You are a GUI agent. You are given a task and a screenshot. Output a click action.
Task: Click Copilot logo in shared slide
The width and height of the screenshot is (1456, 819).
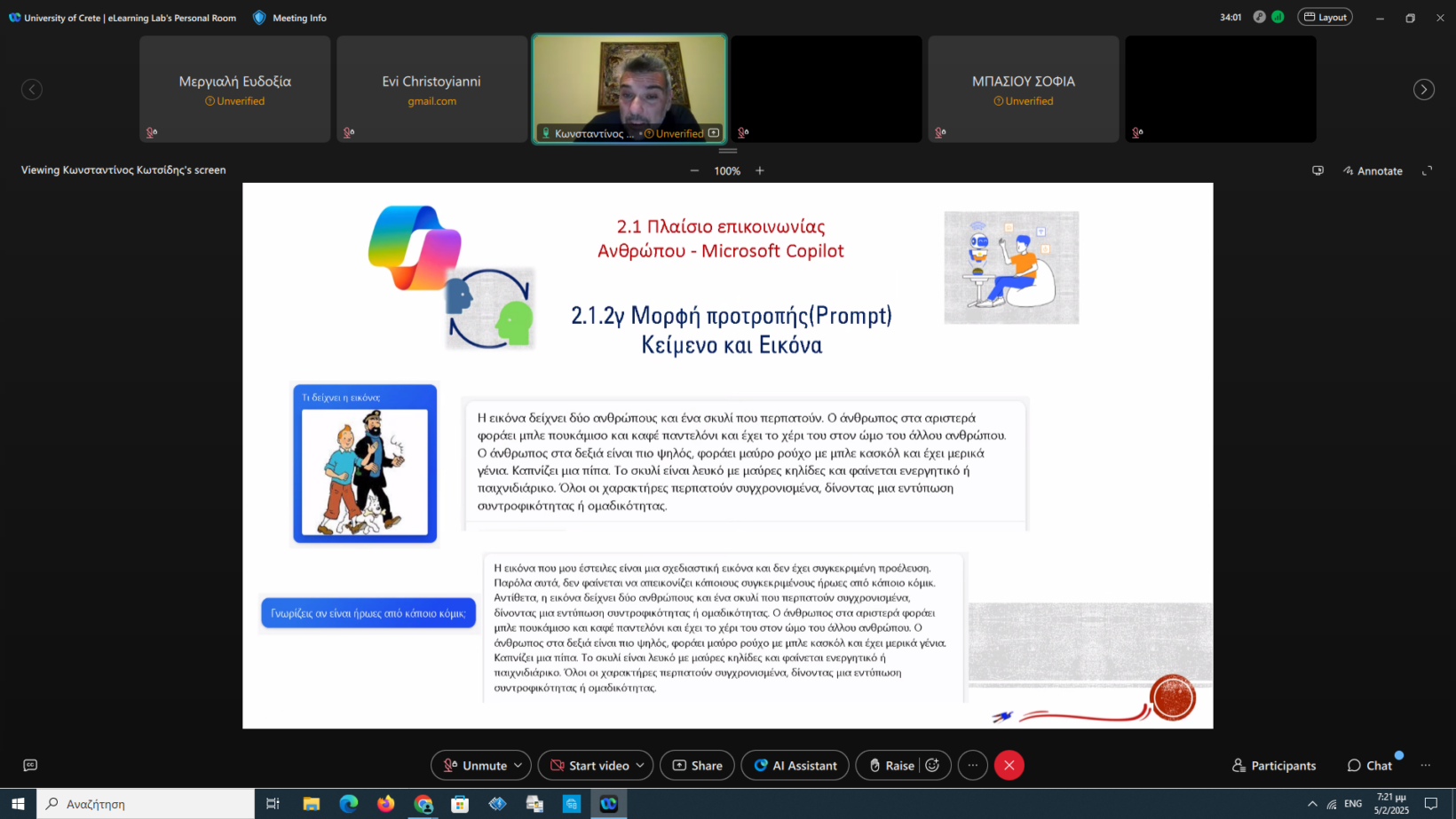pyautogui.click(x=415, y=248)
